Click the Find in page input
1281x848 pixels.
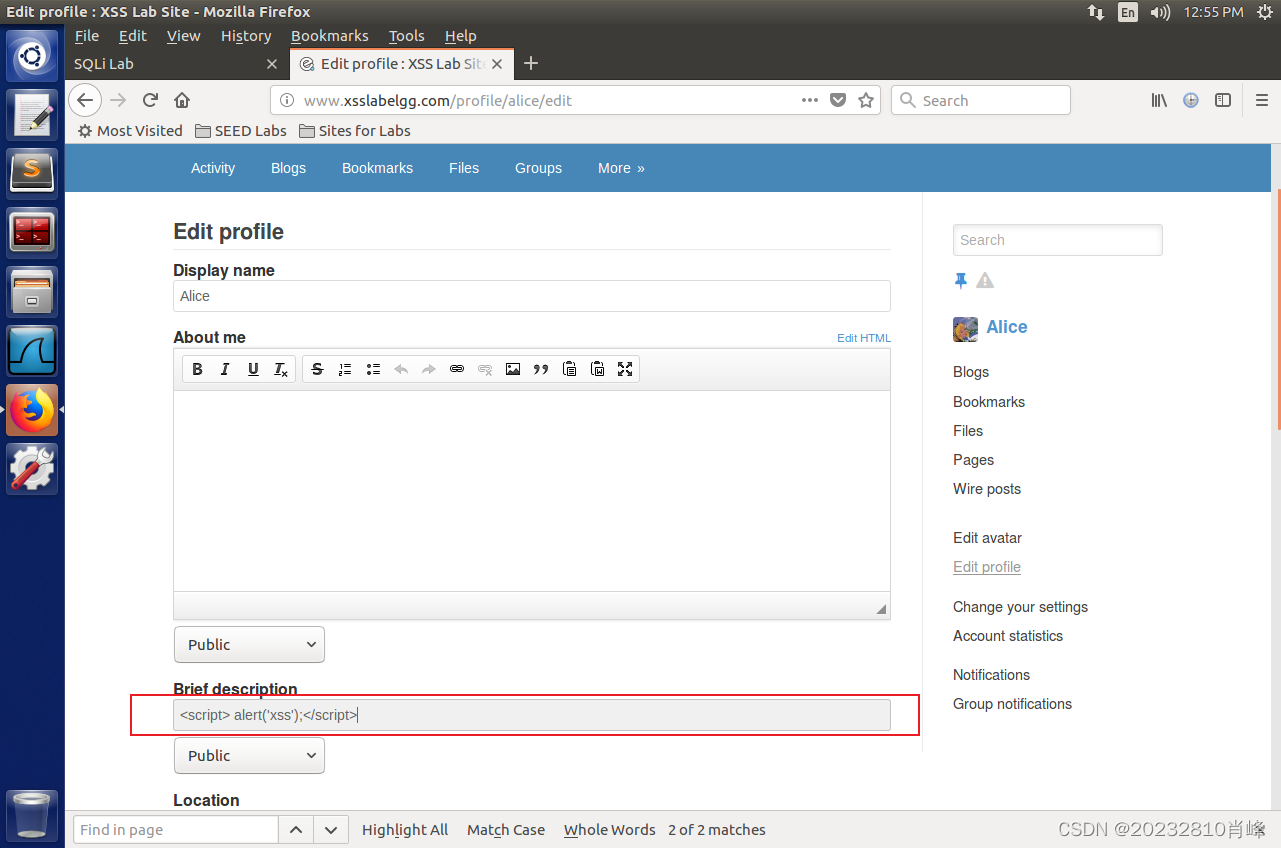point(175,830)
